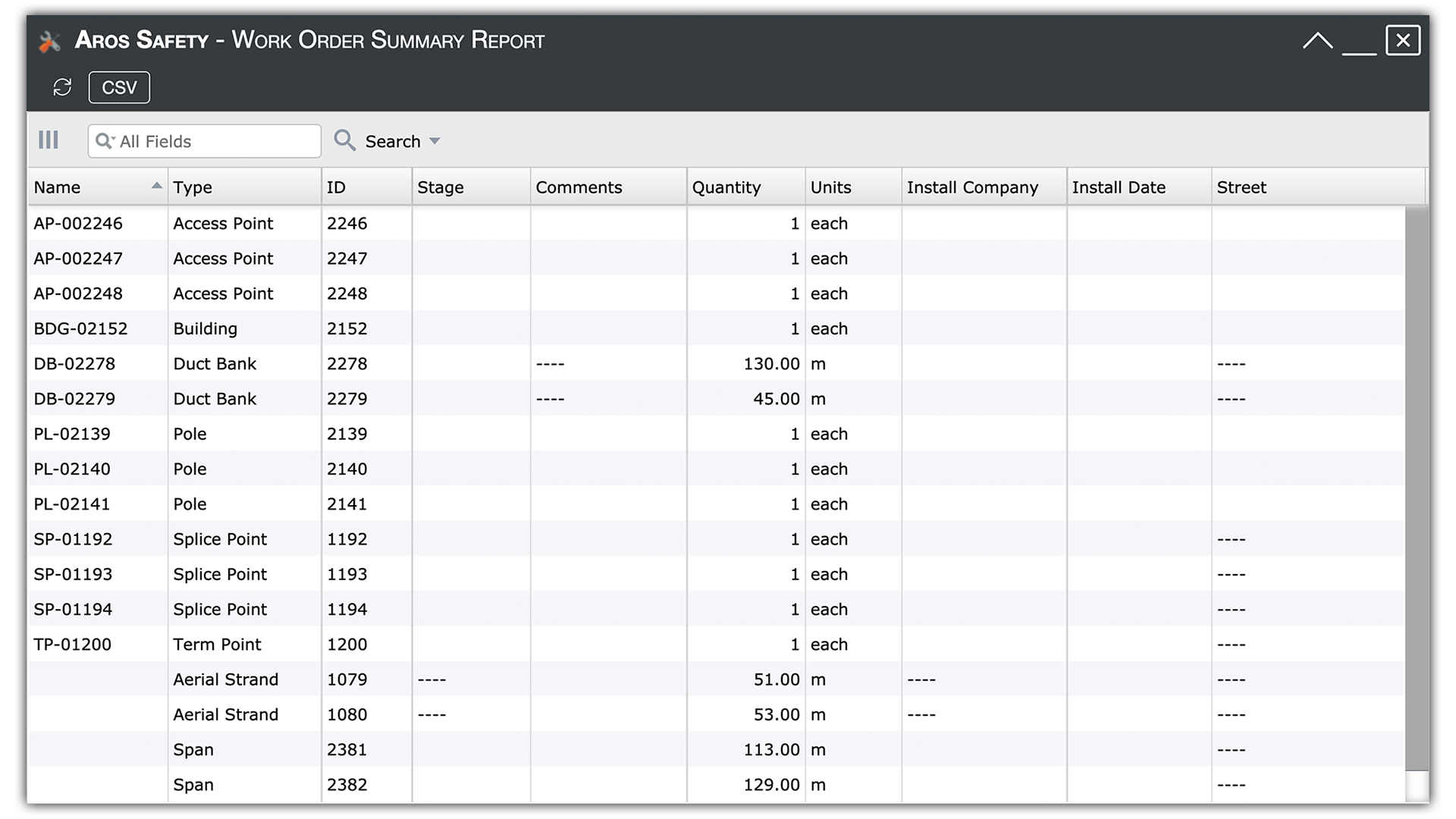1456x819 pixels.
Task: Click the vertical scrollbar thumb of the table
Action: click(x=1417, y=488)
